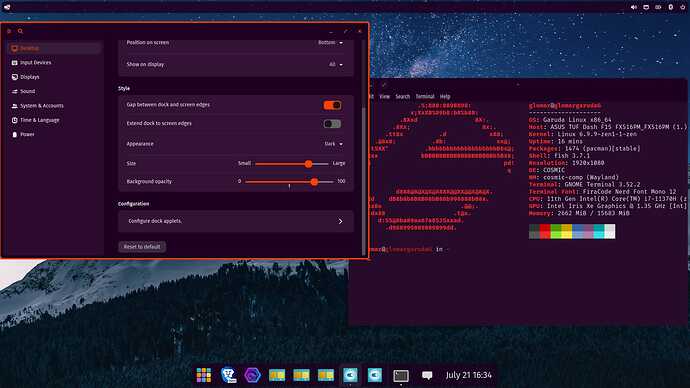Open workspaces icon in top-left panel
The image size is (690, 388).
point(7,7)
